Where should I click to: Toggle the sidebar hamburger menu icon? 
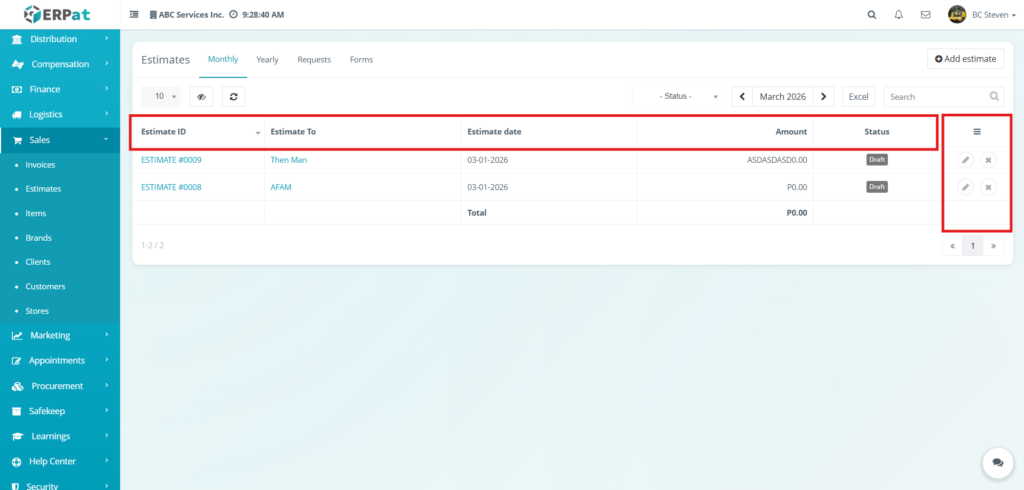[134, 15]
